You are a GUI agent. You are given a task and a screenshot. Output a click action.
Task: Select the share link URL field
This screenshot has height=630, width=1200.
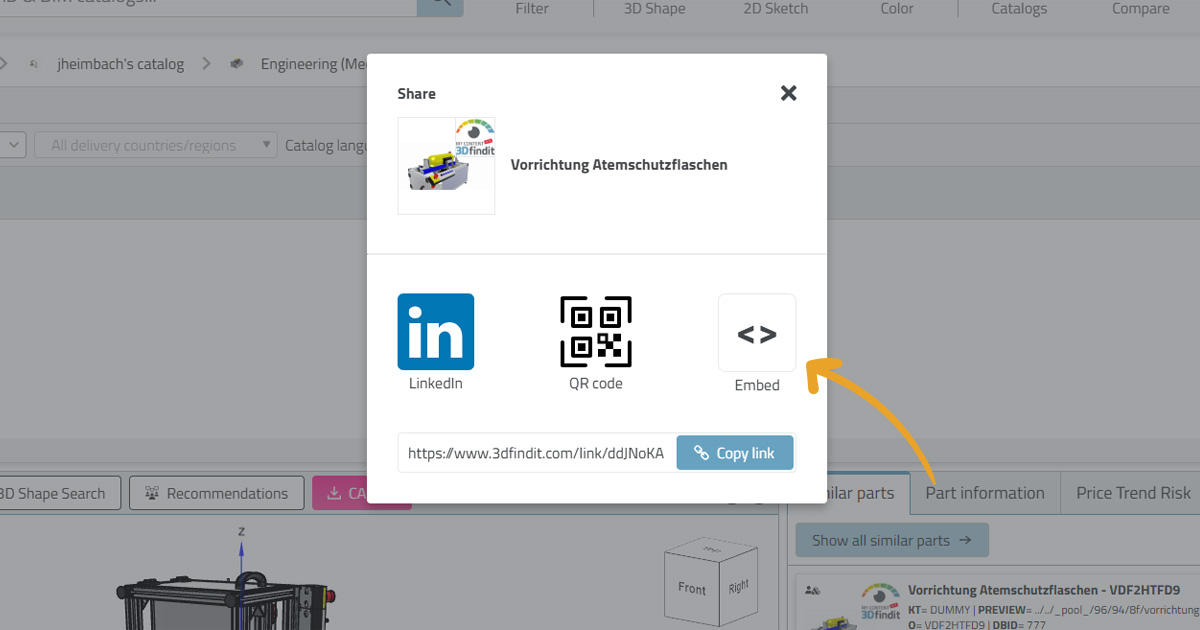click(536, 453)
